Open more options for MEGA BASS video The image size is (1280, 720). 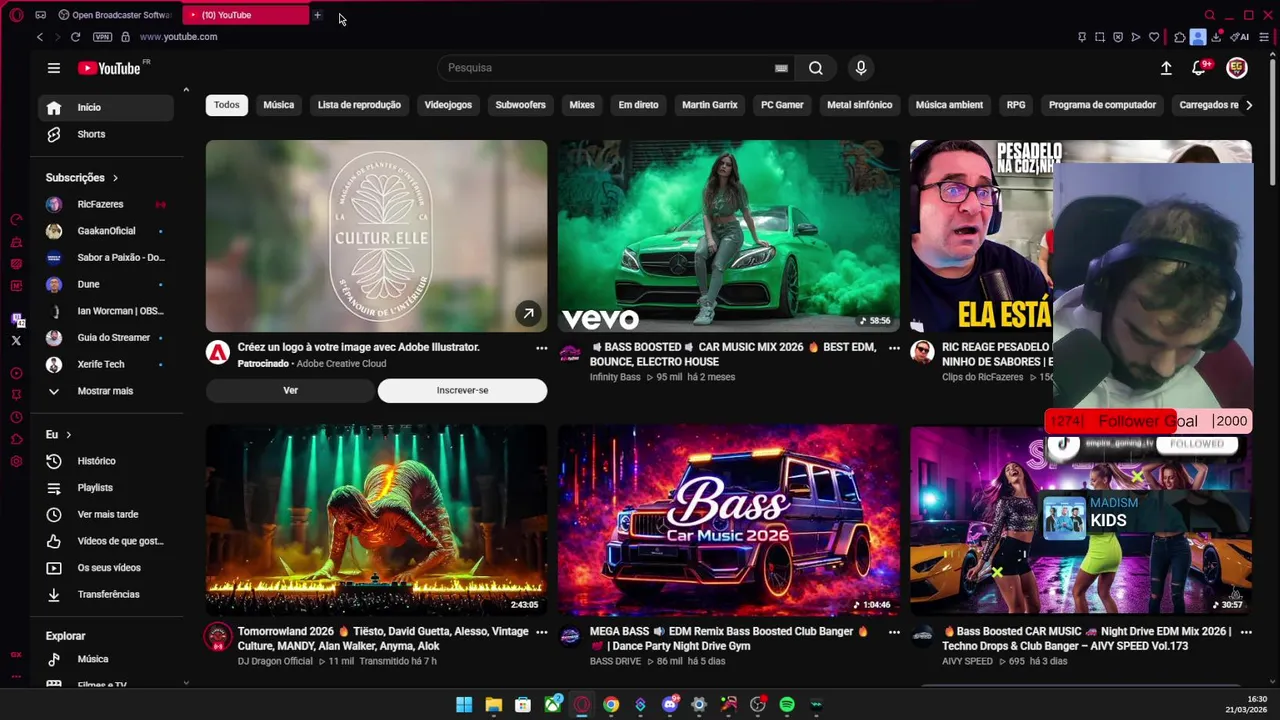[894, 632]
